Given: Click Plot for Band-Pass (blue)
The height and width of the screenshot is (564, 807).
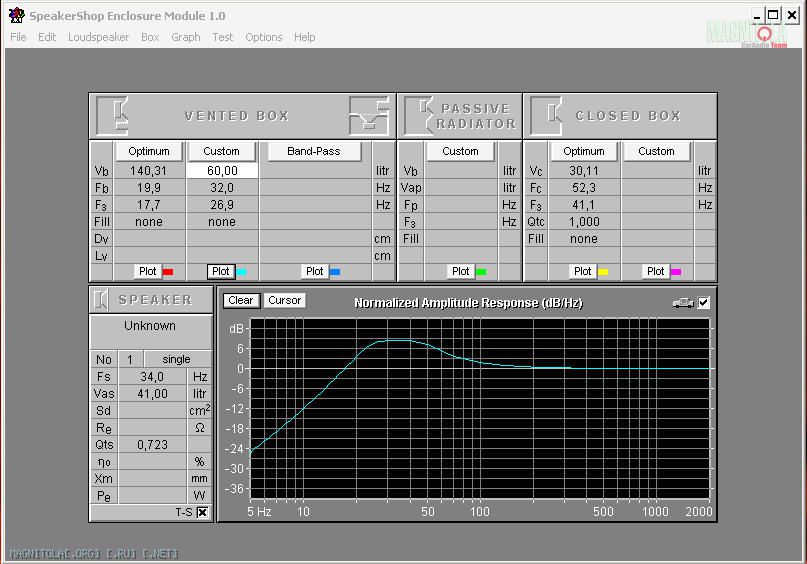Looking at the screenshot, I should click(x=314, y=271).
